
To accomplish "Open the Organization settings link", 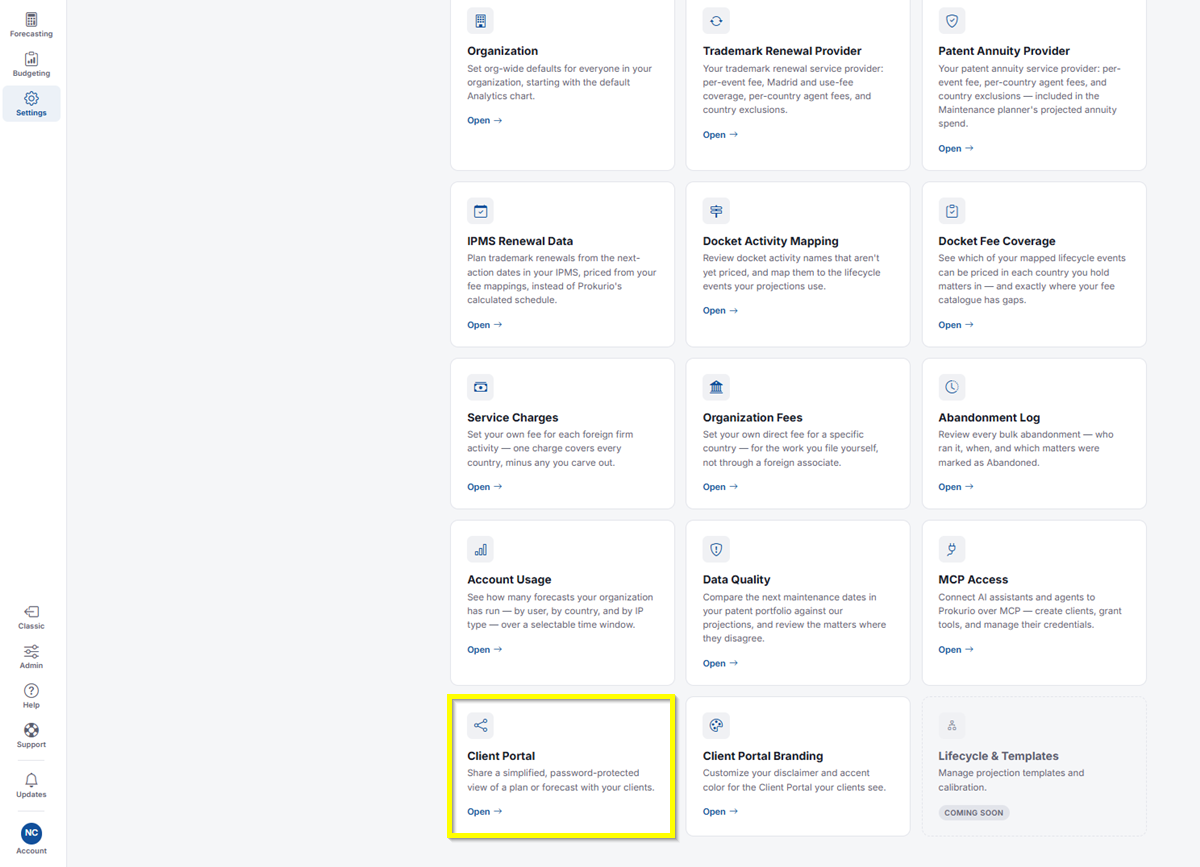I will (x=485, y=120).
